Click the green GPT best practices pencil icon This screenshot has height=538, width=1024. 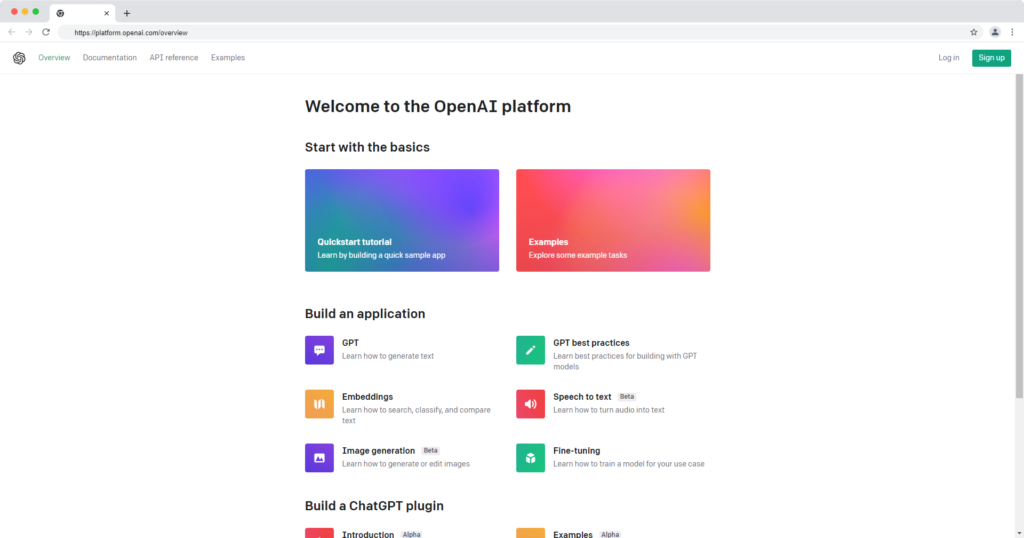[x=530, y=350]
